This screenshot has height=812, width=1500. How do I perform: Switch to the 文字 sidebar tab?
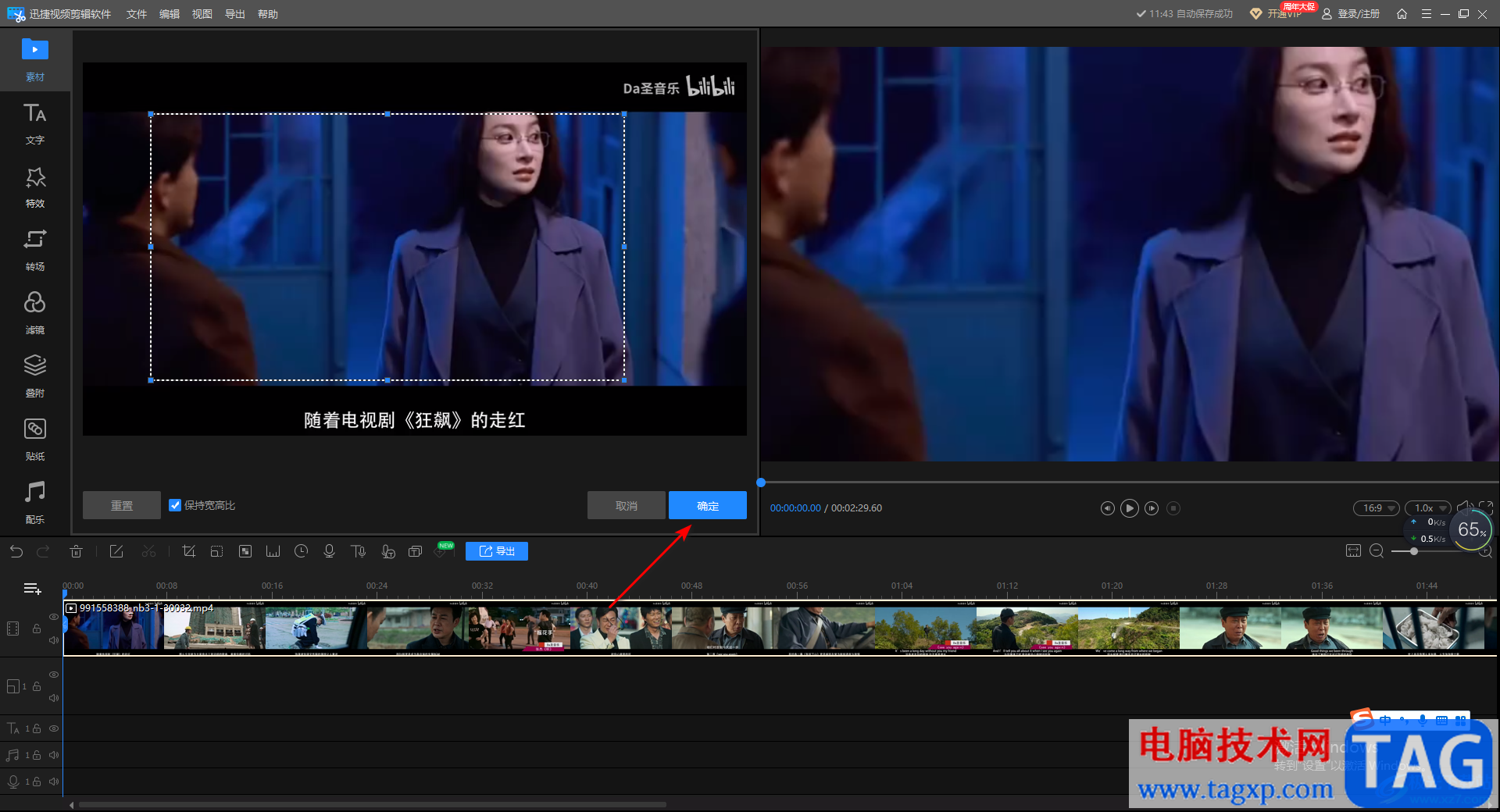[x=35, y=124]
